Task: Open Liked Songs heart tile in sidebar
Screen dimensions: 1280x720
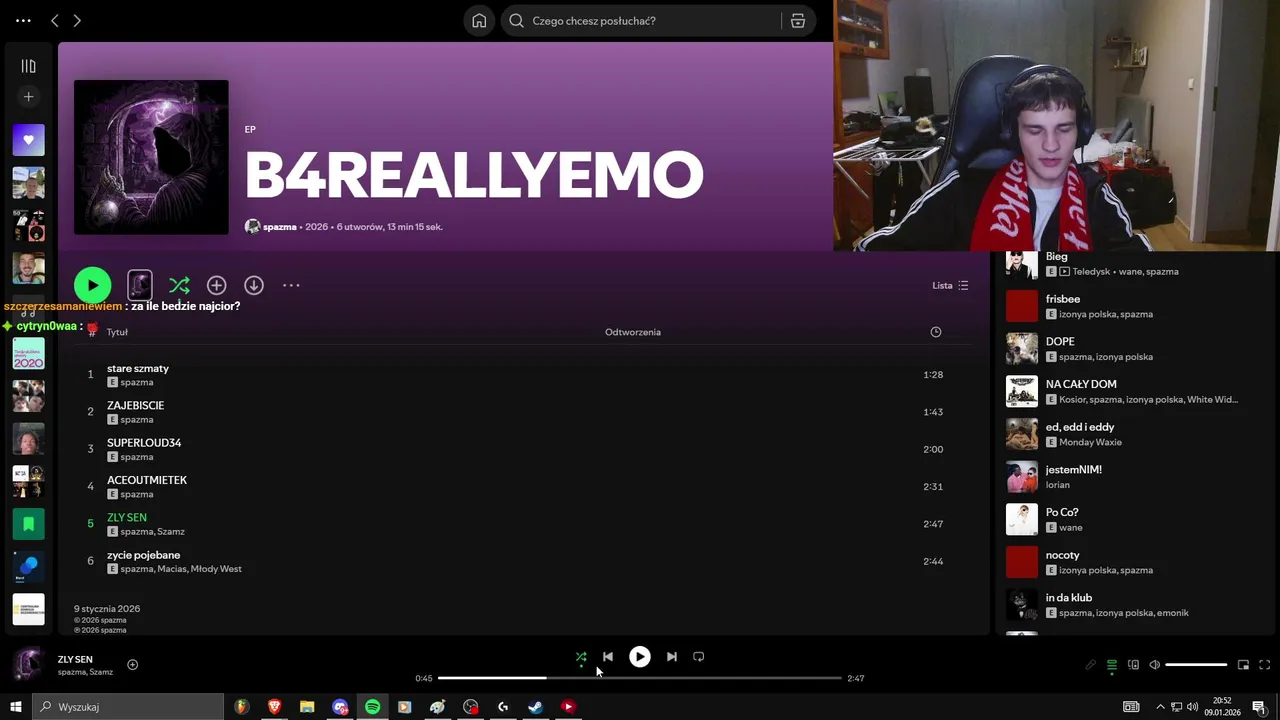Action: click(28, 140)
